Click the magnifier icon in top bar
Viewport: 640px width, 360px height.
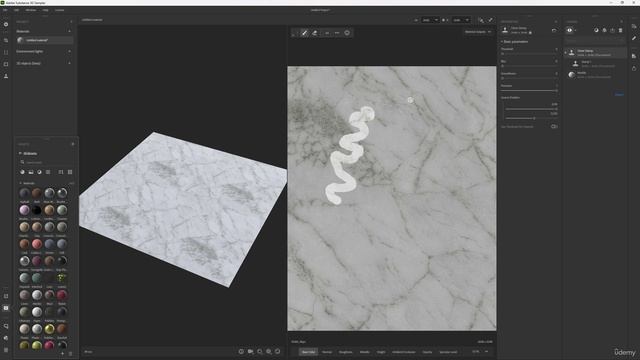481,20
